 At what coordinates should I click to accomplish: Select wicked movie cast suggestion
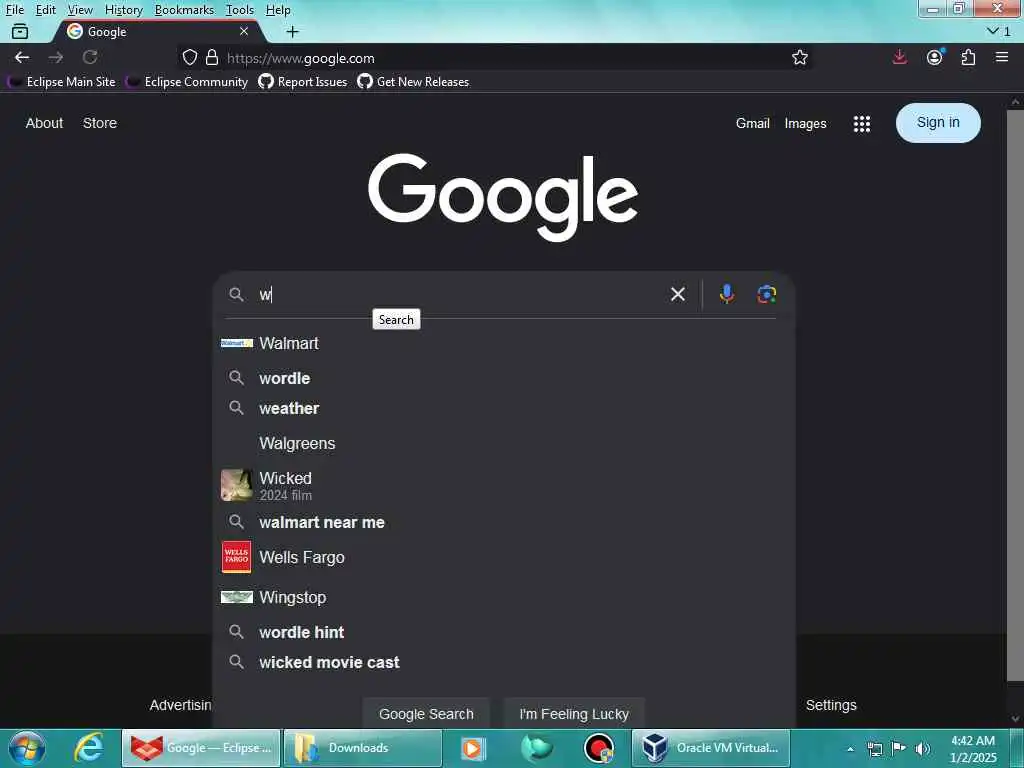(503, 662)
